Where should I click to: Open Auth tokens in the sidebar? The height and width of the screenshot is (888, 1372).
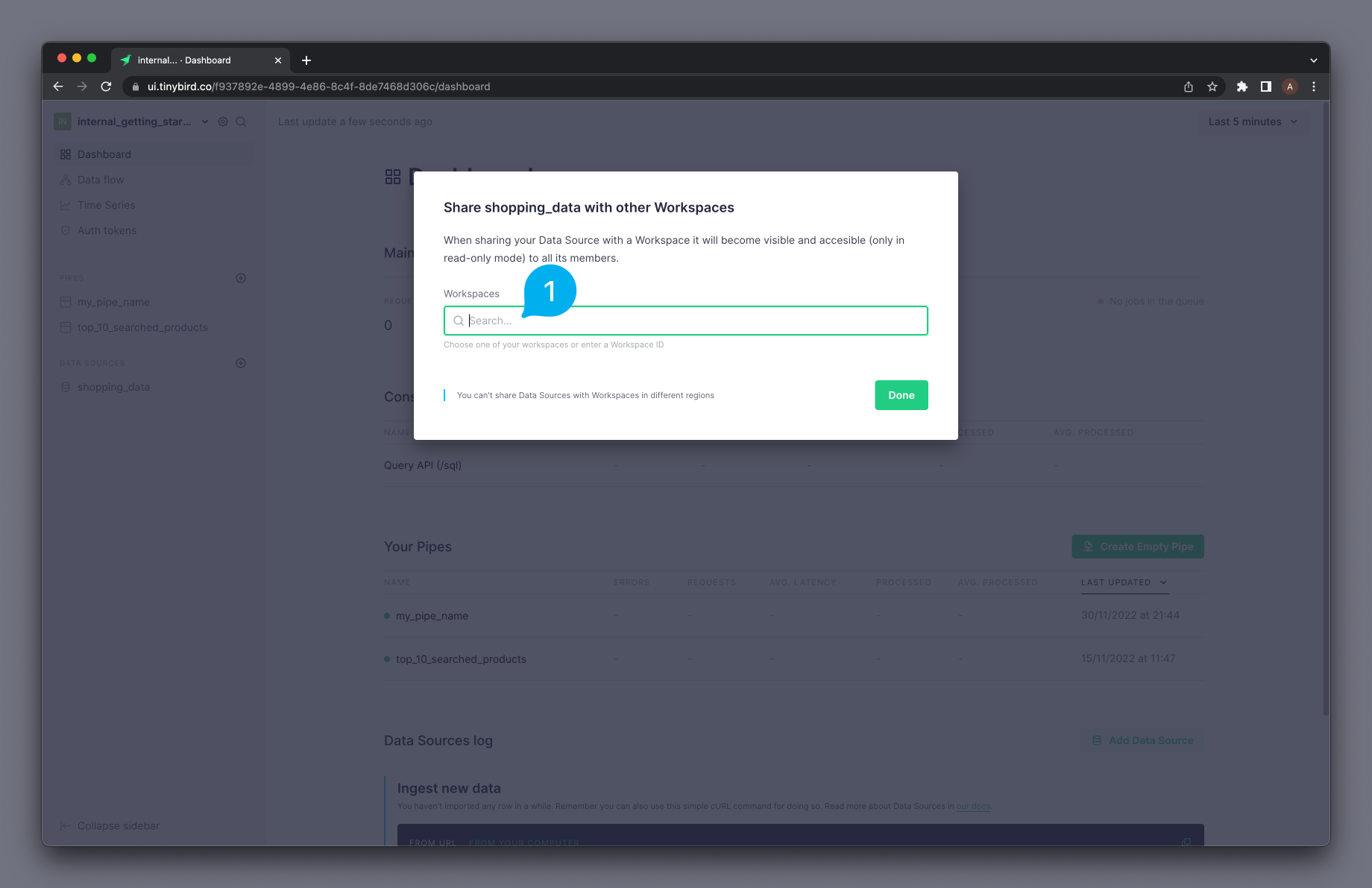pos(153,230)
